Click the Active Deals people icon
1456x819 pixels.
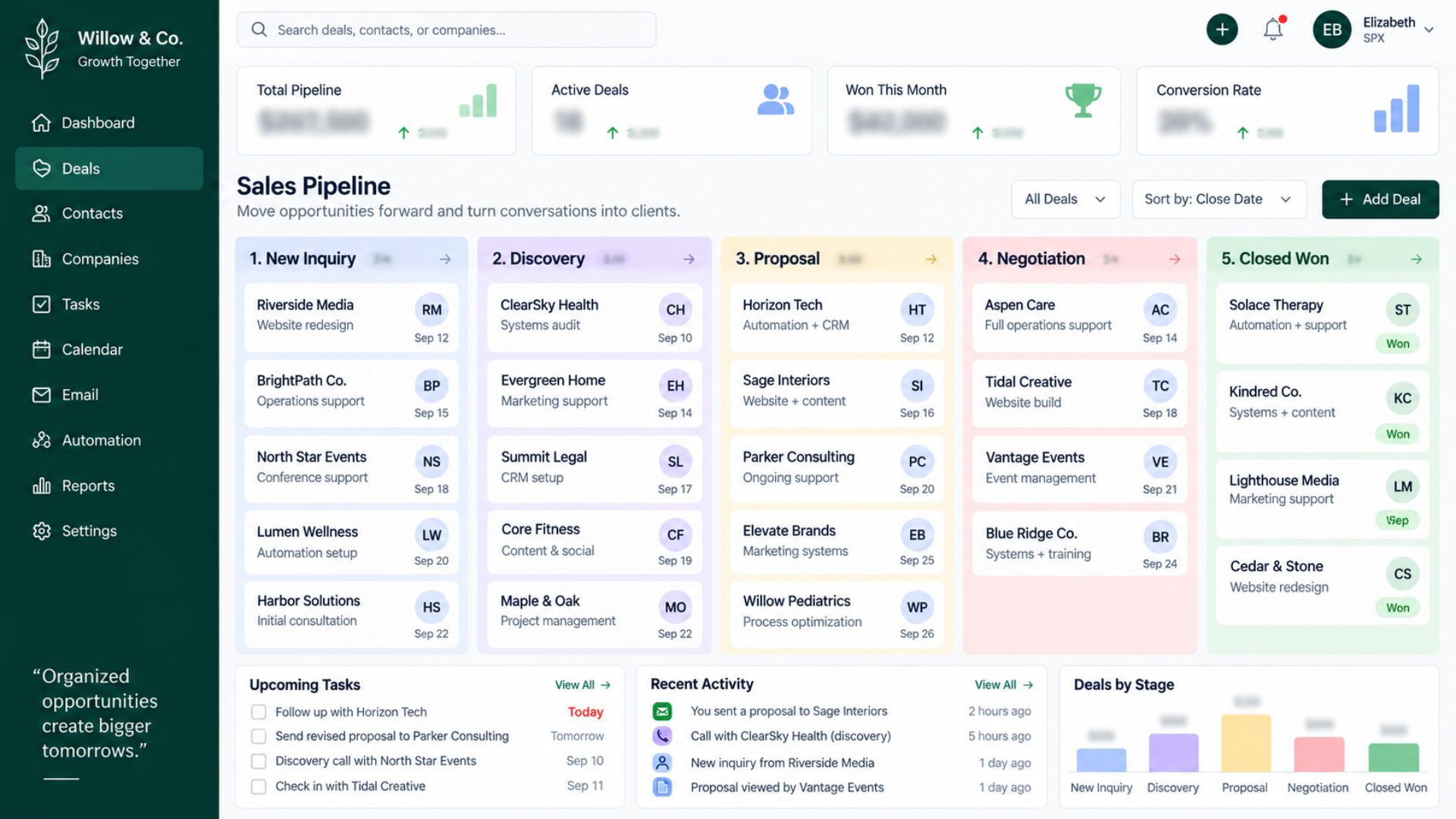775,99
